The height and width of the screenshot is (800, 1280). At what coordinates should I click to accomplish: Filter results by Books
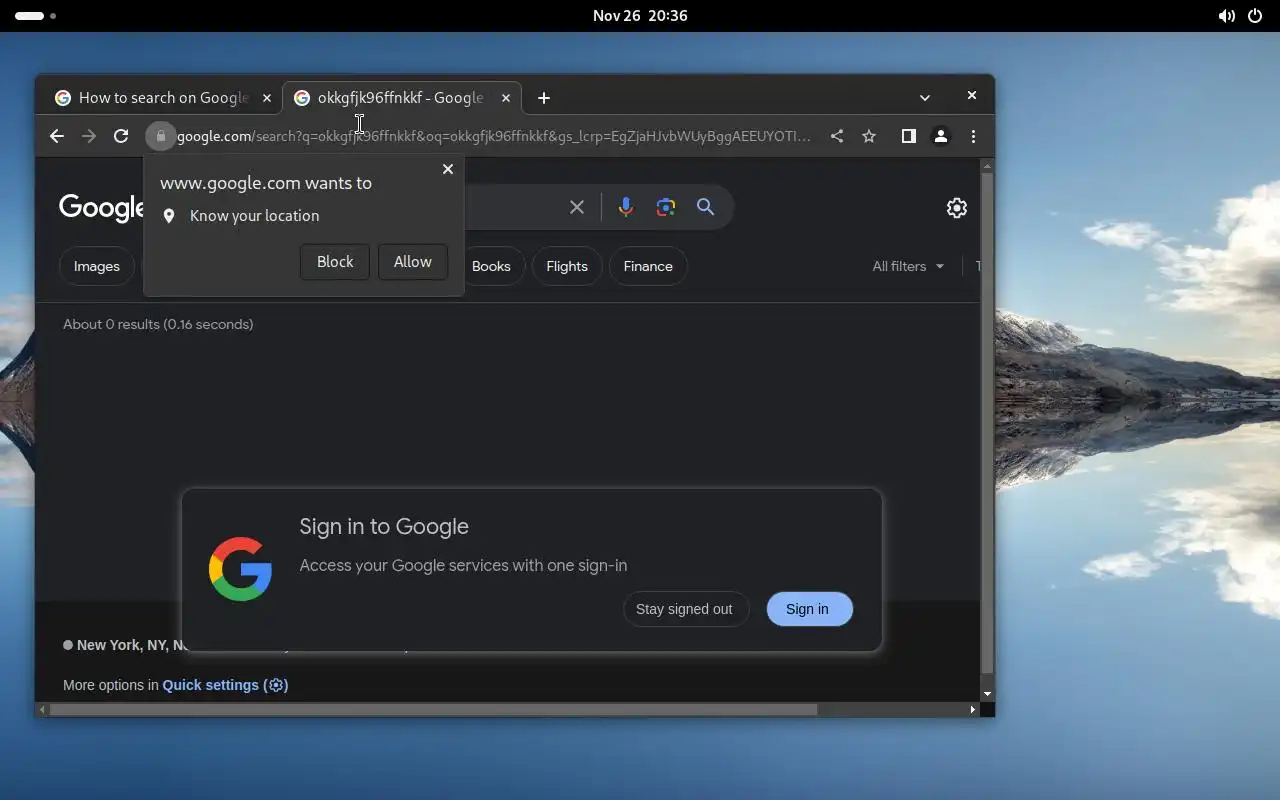point(491,266)
